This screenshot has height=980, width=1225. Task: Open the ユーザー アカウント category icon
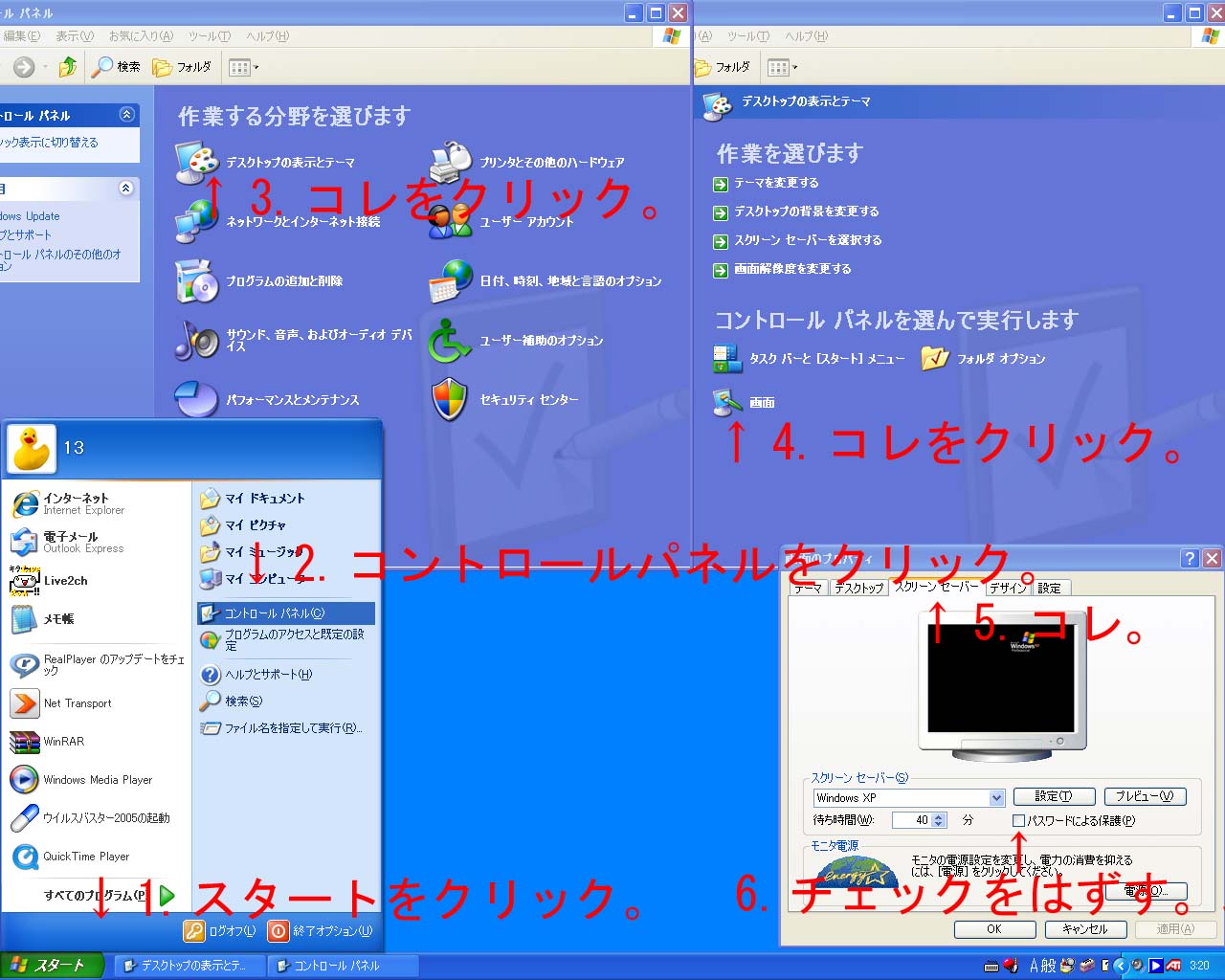451,221
